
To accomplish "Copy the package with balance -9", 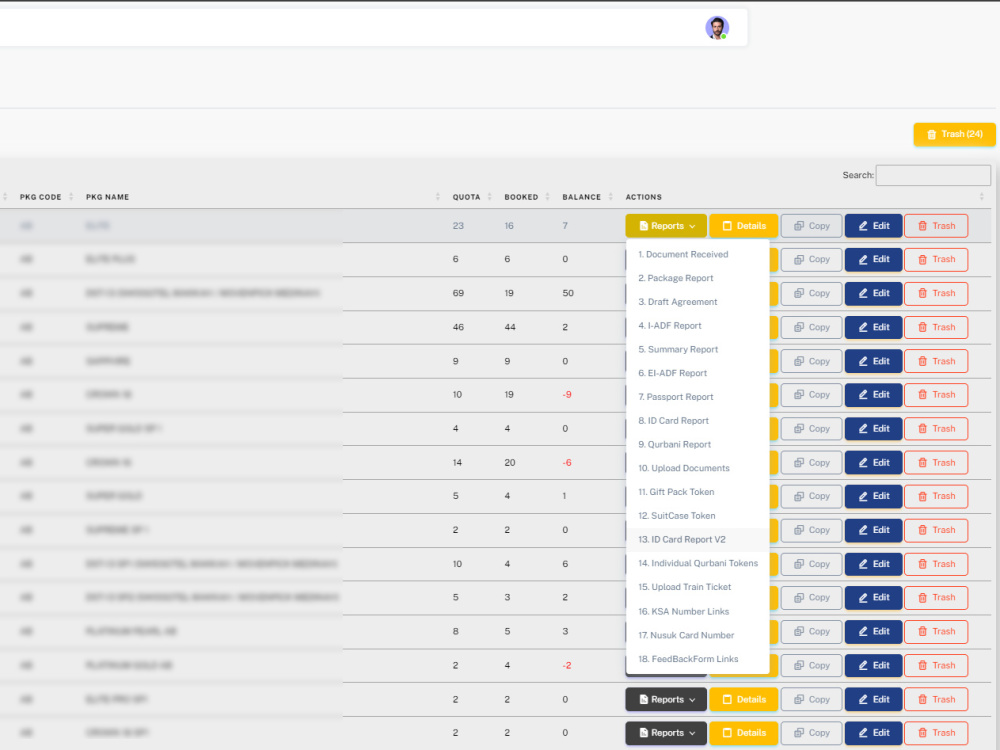I will coord(811,395).
